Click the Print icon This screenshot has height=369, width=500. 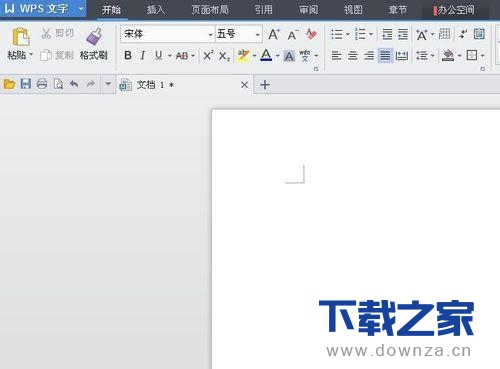click(42, 84)
